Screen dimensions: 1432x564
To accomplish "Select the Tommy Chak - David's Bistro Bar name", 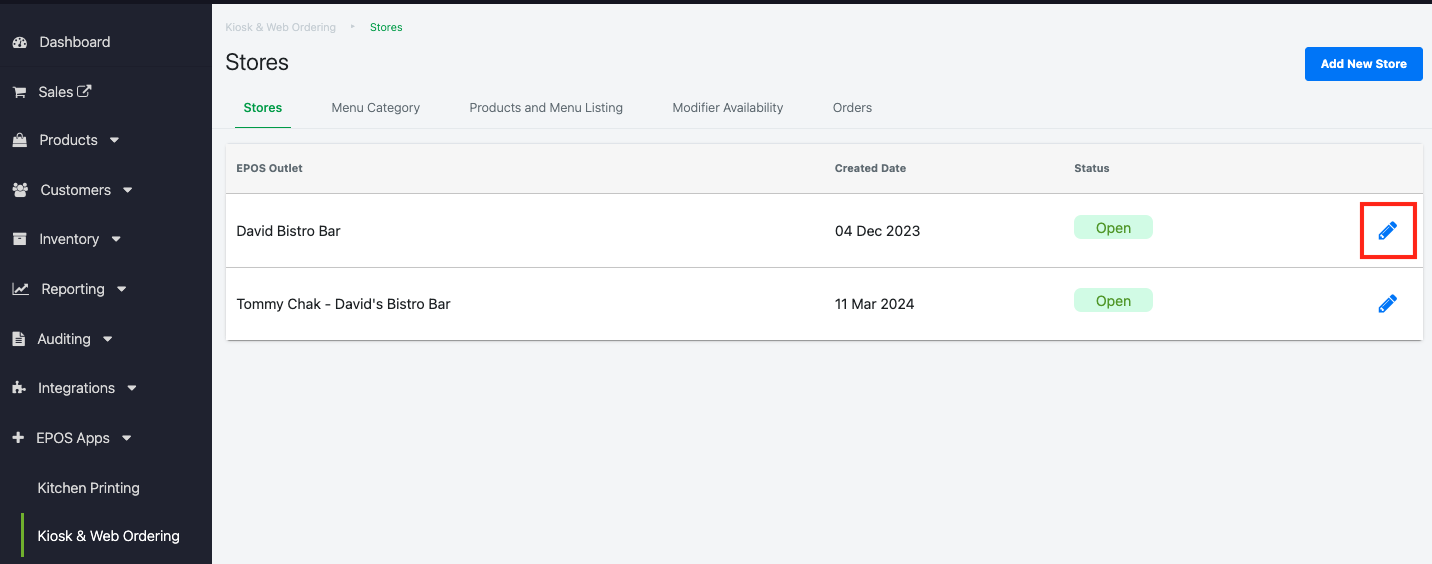I will pyautogui.click(x=343, y=304).
